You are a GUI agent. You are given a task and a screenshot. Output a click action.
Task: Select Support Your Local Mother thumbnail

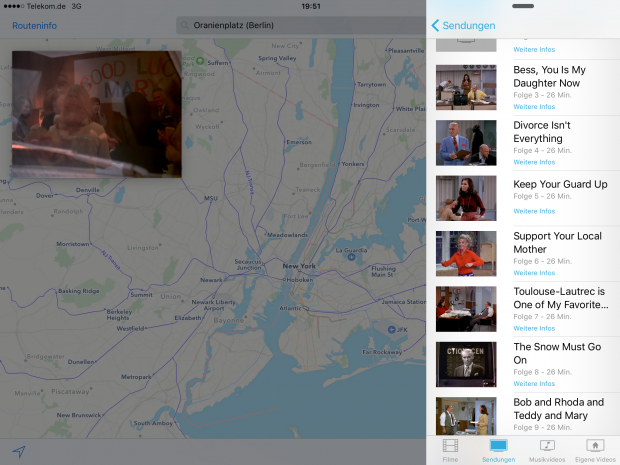point(466,253)
